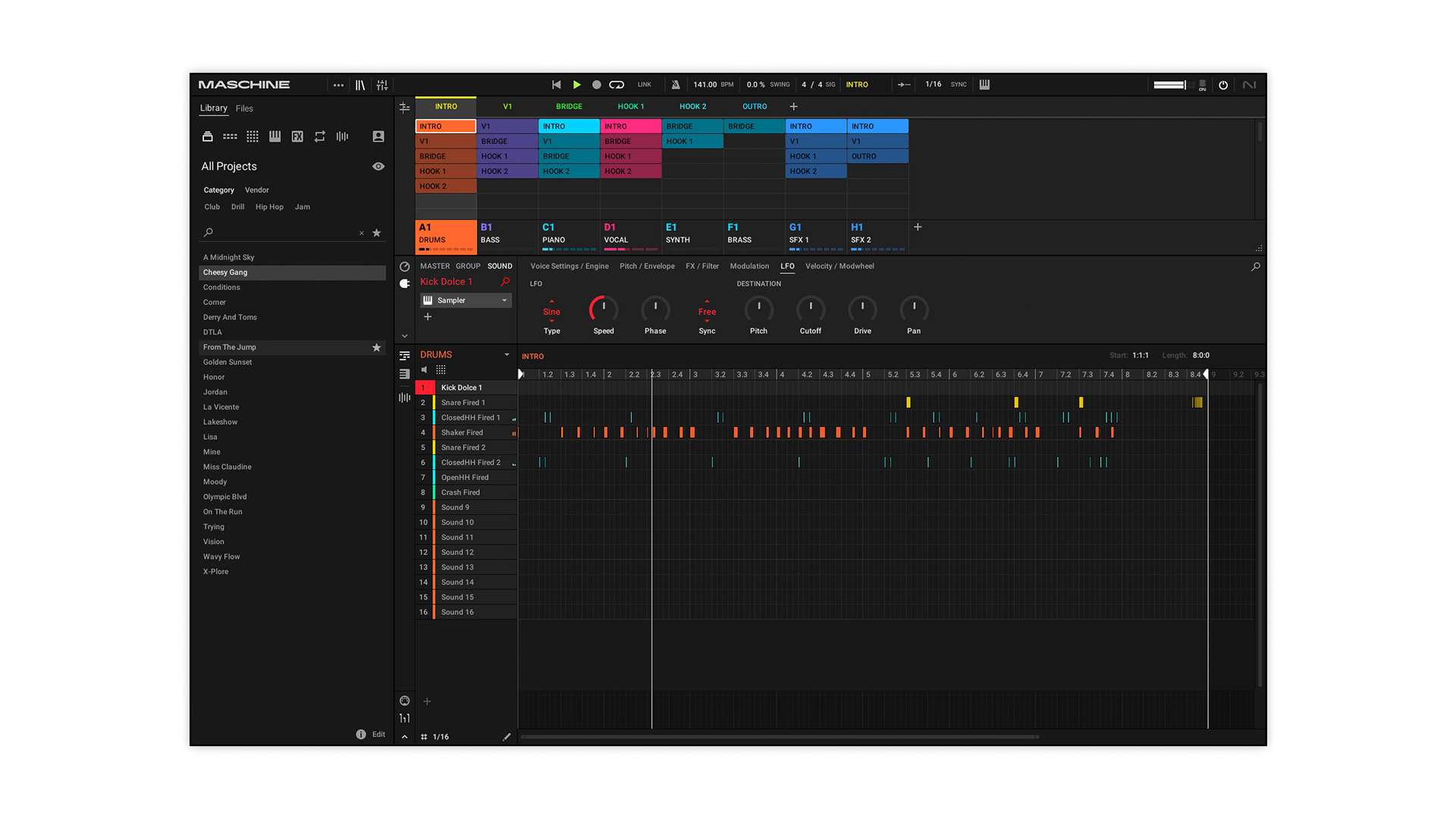1456x819 pixels.
Task: Switch to the Files tab
Action: pyautogui.click(x=244, y=108)
